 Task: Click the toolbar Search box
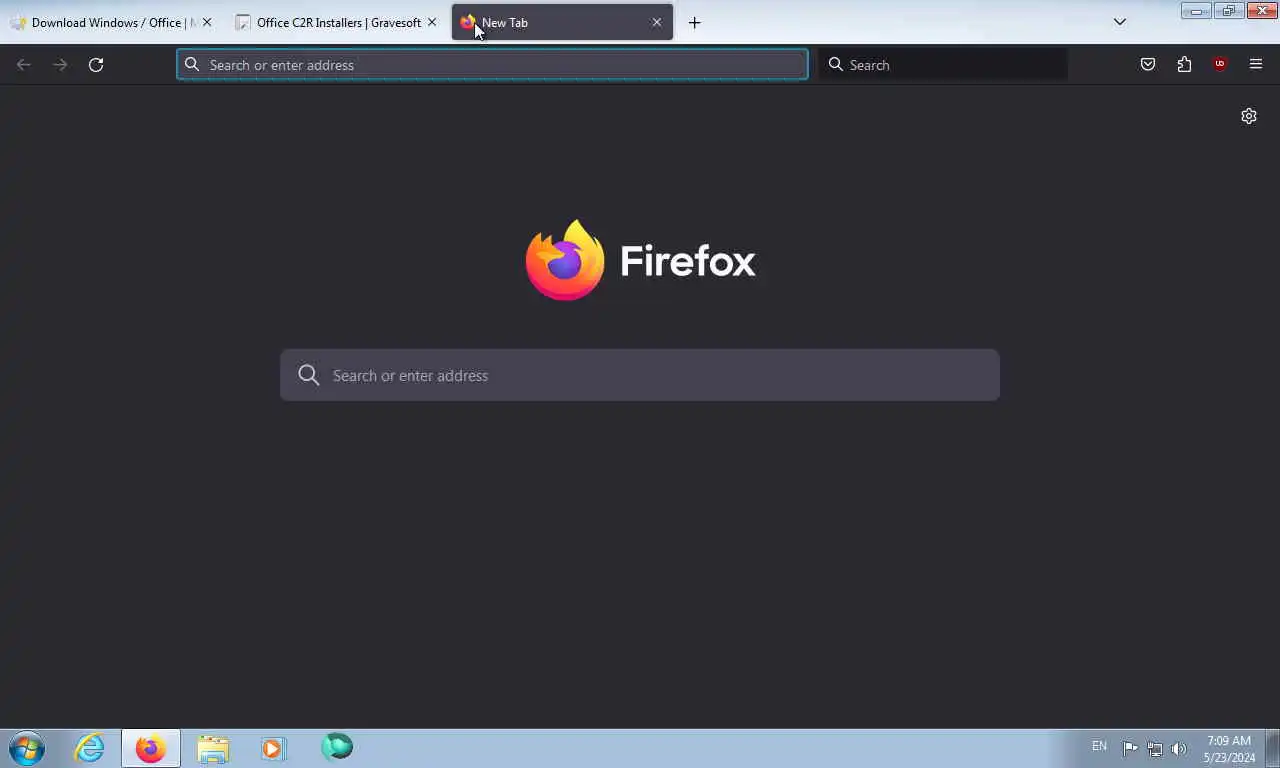(x=943, y=65)
